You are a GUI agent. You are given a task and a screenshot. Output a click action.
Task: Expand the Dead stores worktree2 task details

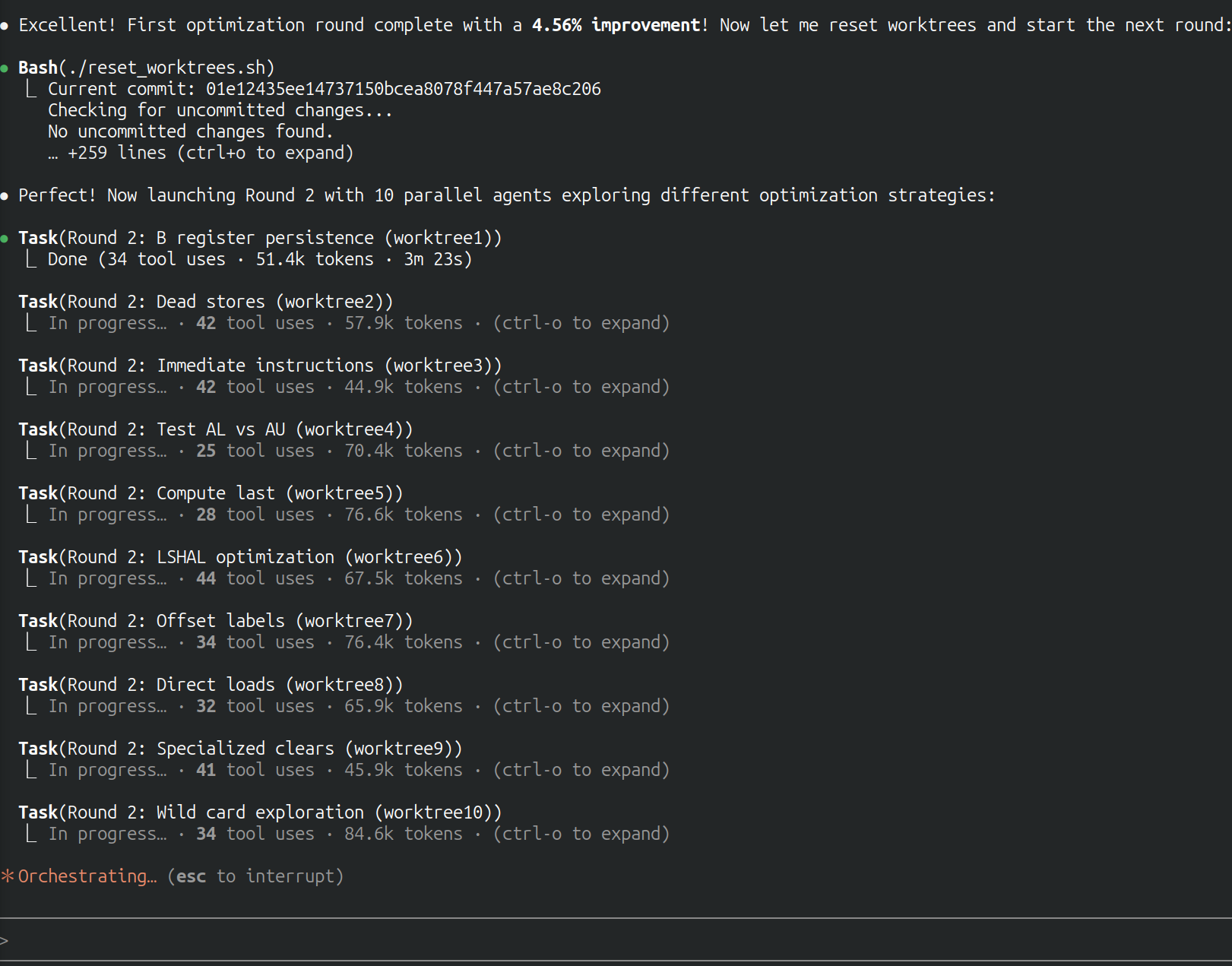pyautogui.click(x=581, y=323)
